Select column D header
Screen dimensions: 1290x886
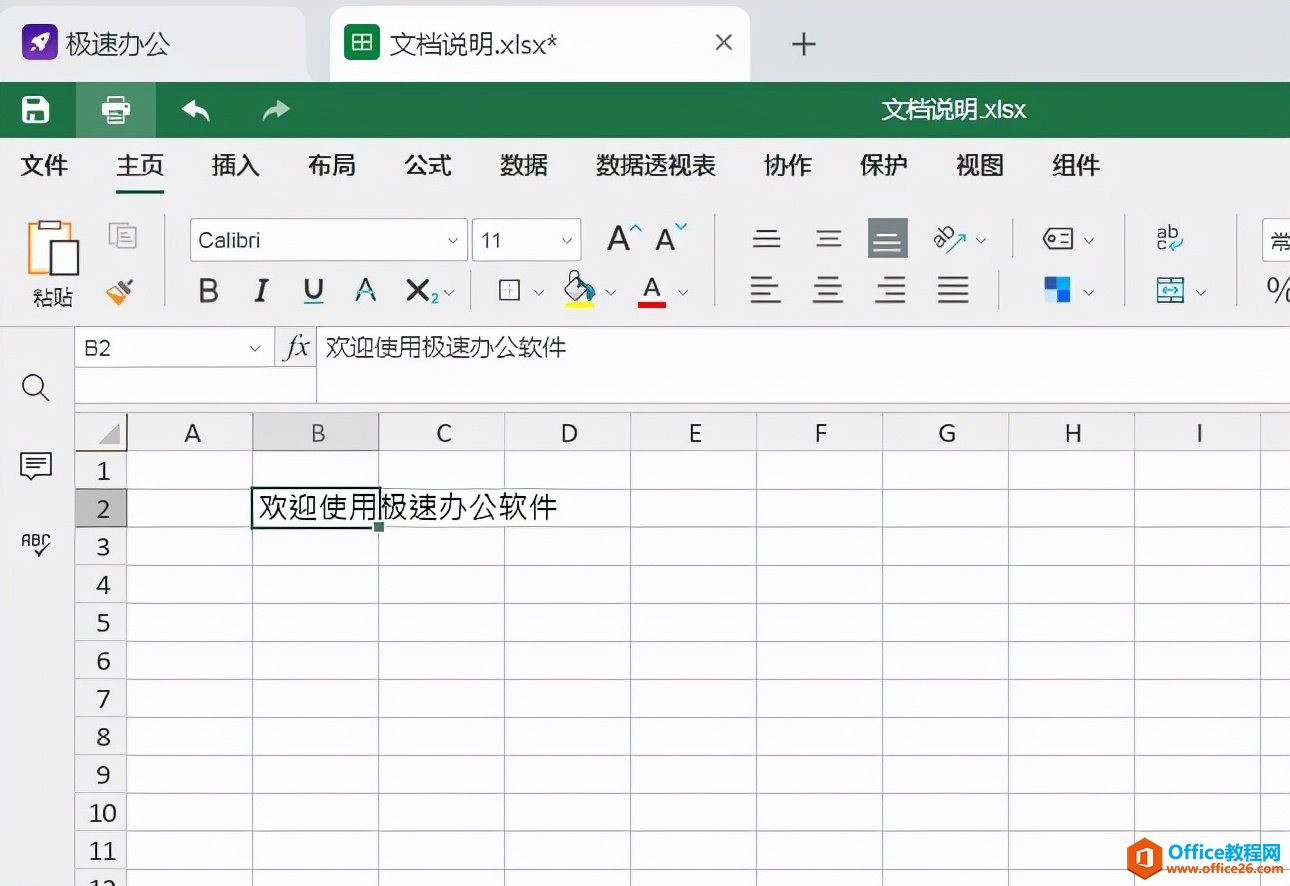click(568, 432)
